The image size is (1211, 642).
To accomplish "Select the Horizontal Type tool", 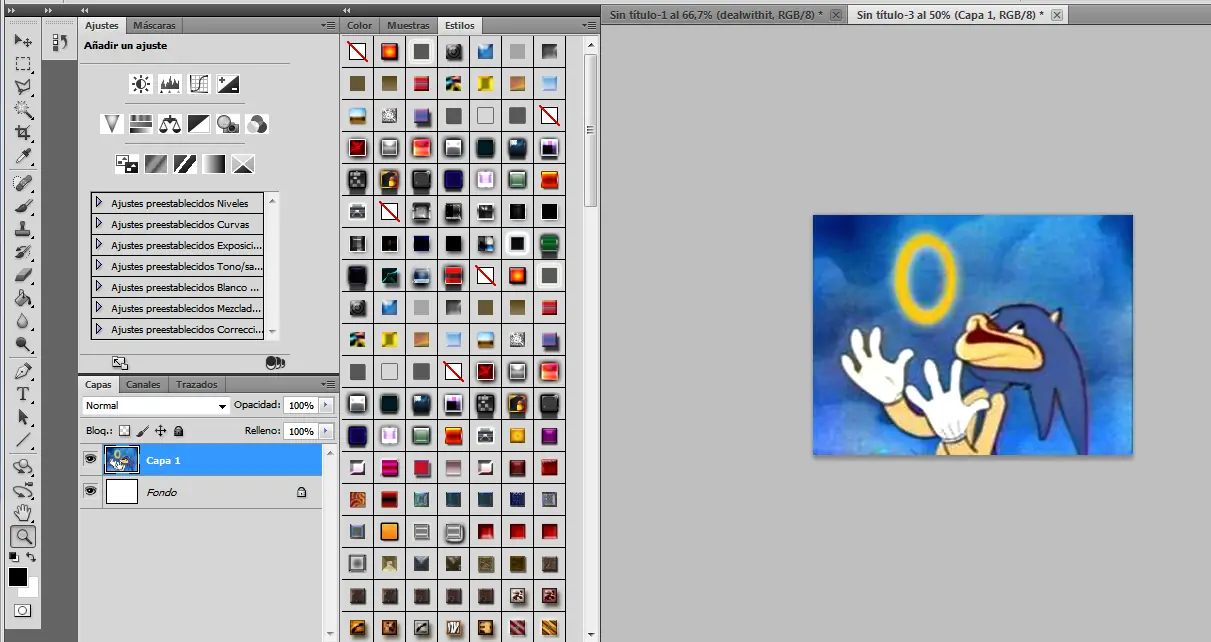I will 23,394.
